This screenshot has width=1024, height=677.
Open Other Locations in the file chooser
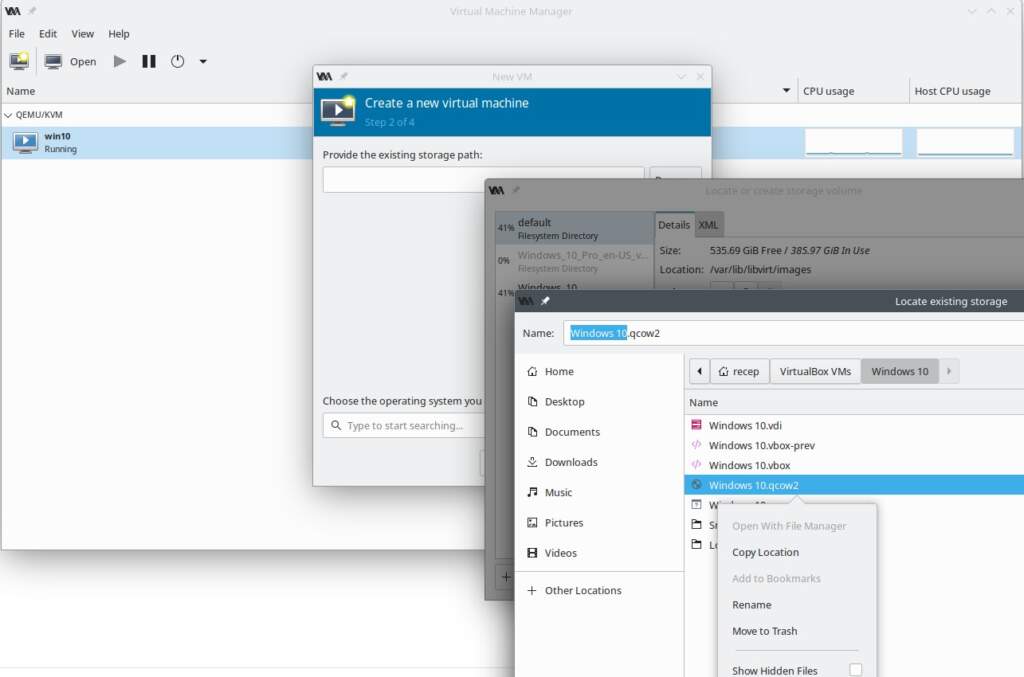tap(582, 590)
